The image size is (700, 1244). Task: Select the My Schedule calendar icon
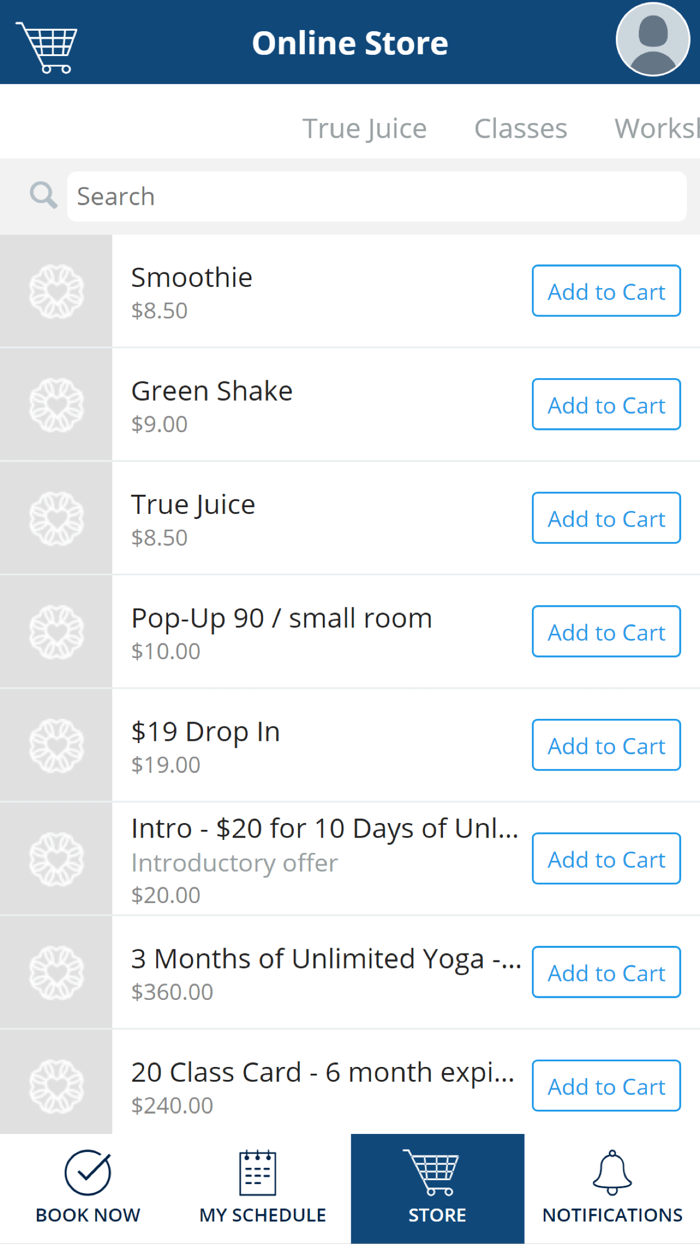pyautogui.click(x=262, y=1173)
